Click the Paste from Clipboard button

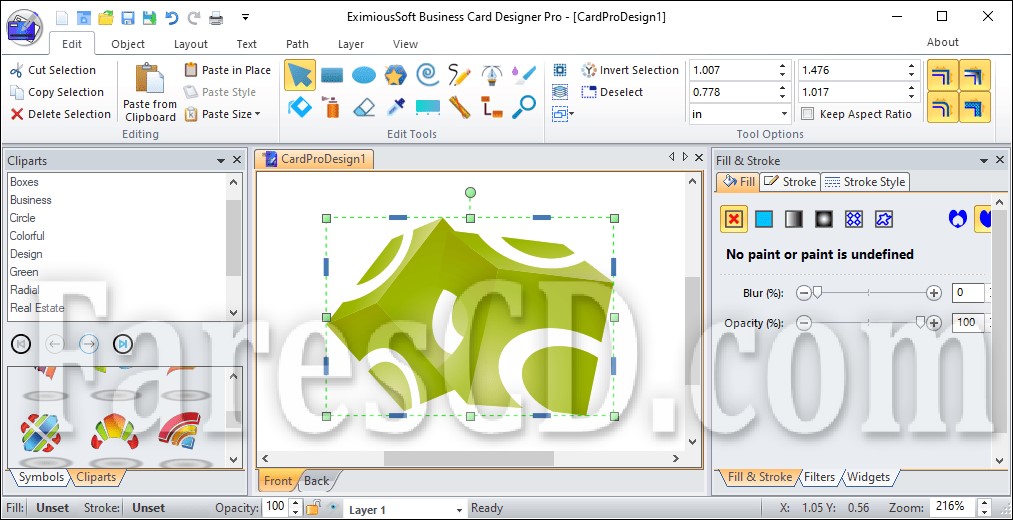(150, 92)
